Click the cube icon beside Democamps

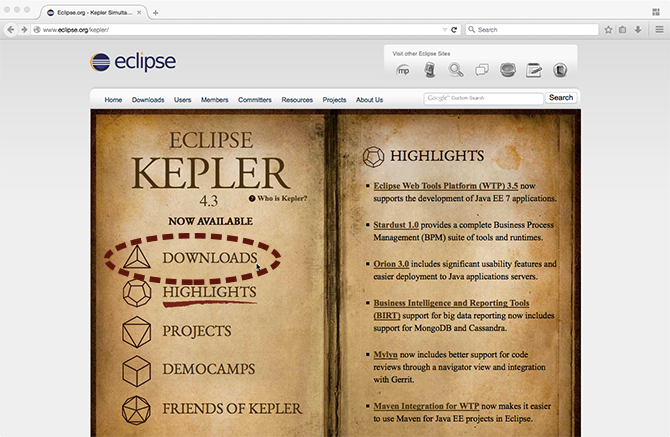137,371
